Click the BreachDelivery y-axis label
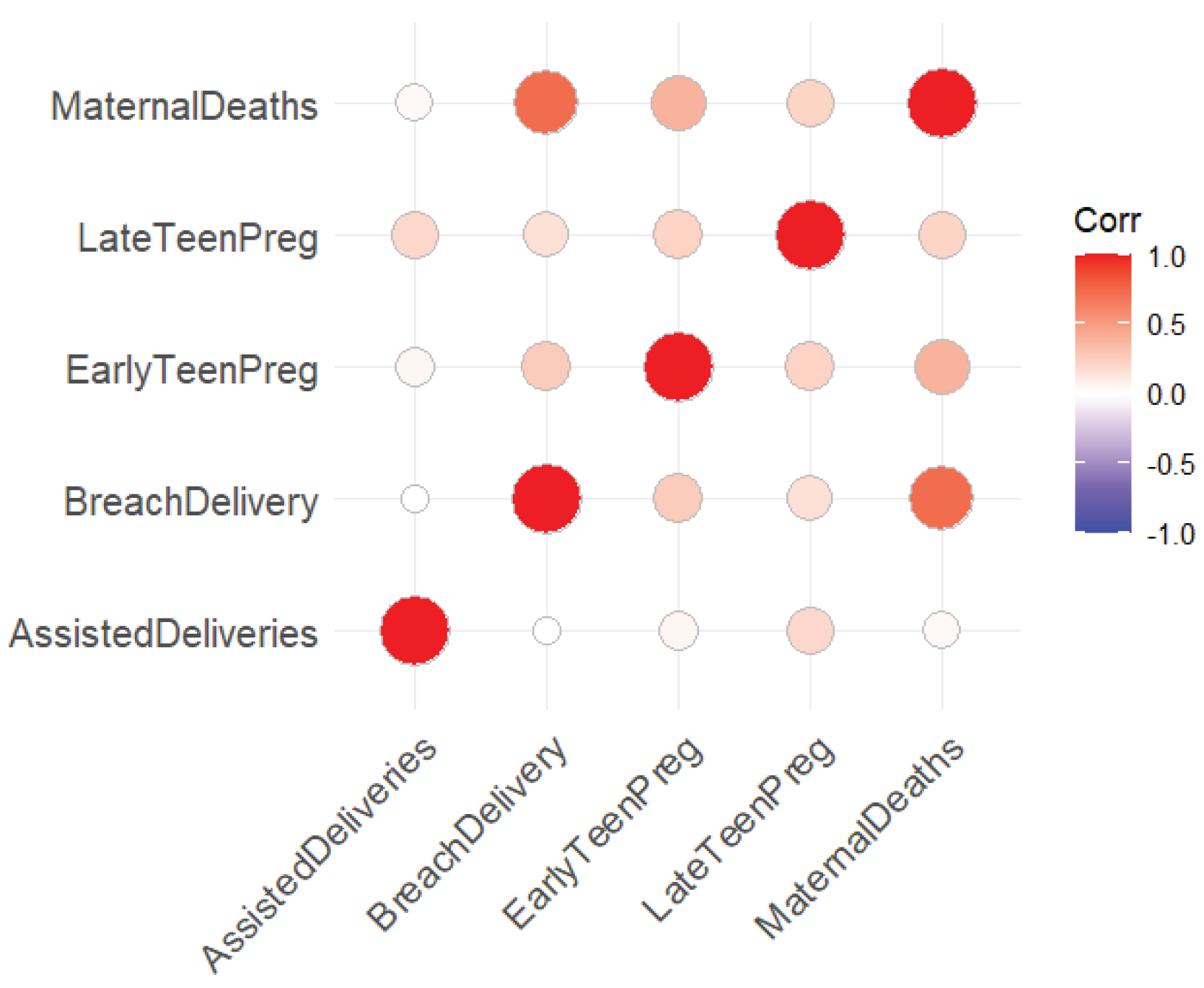 click(190, 502)
